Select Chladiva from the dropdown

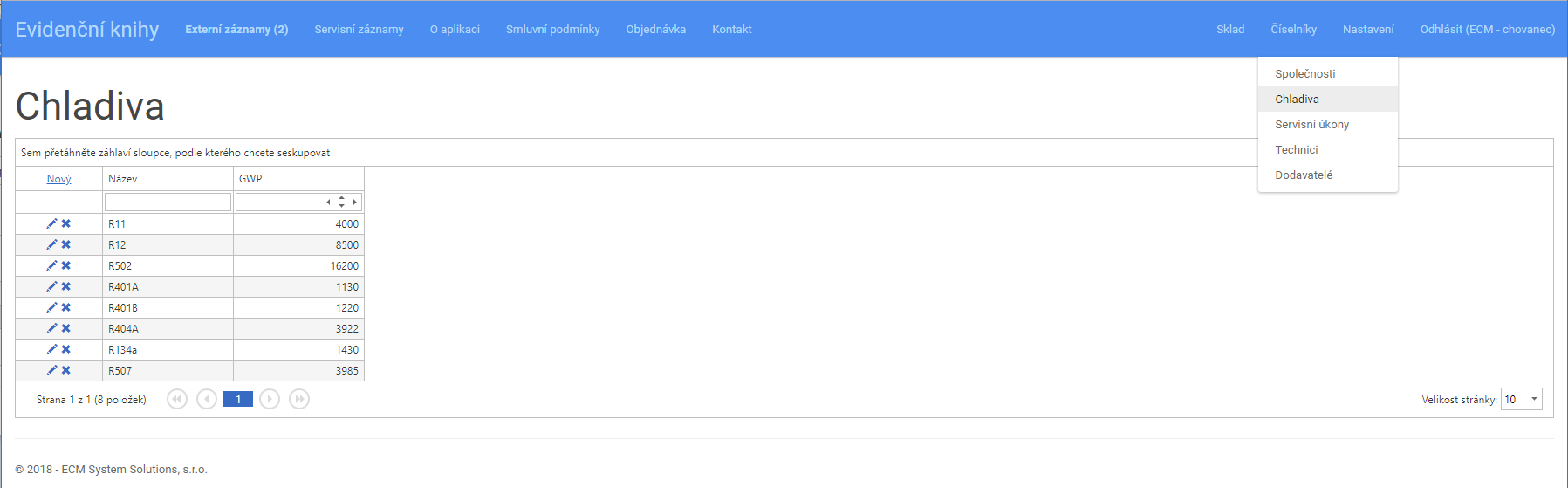[1328, 99]
